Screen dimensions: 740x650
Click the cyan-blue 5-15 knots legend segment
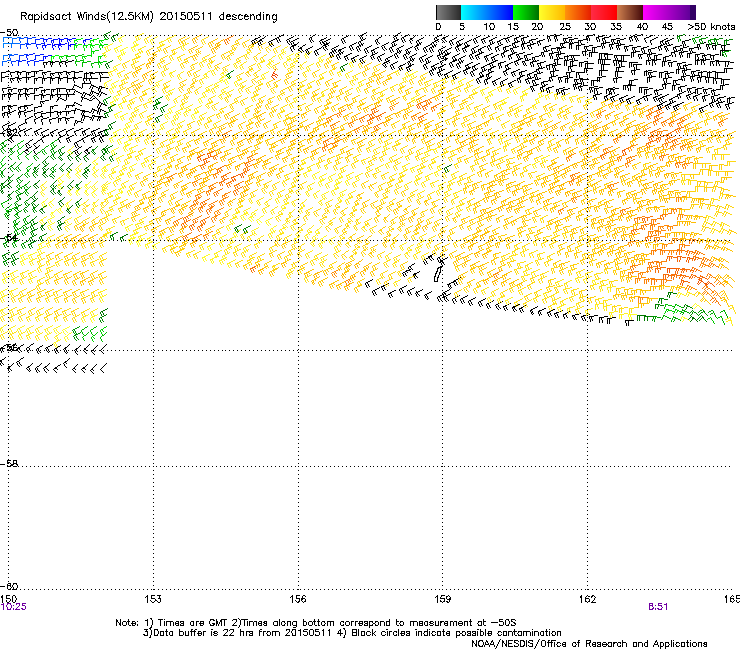click(x=487, y=12)
